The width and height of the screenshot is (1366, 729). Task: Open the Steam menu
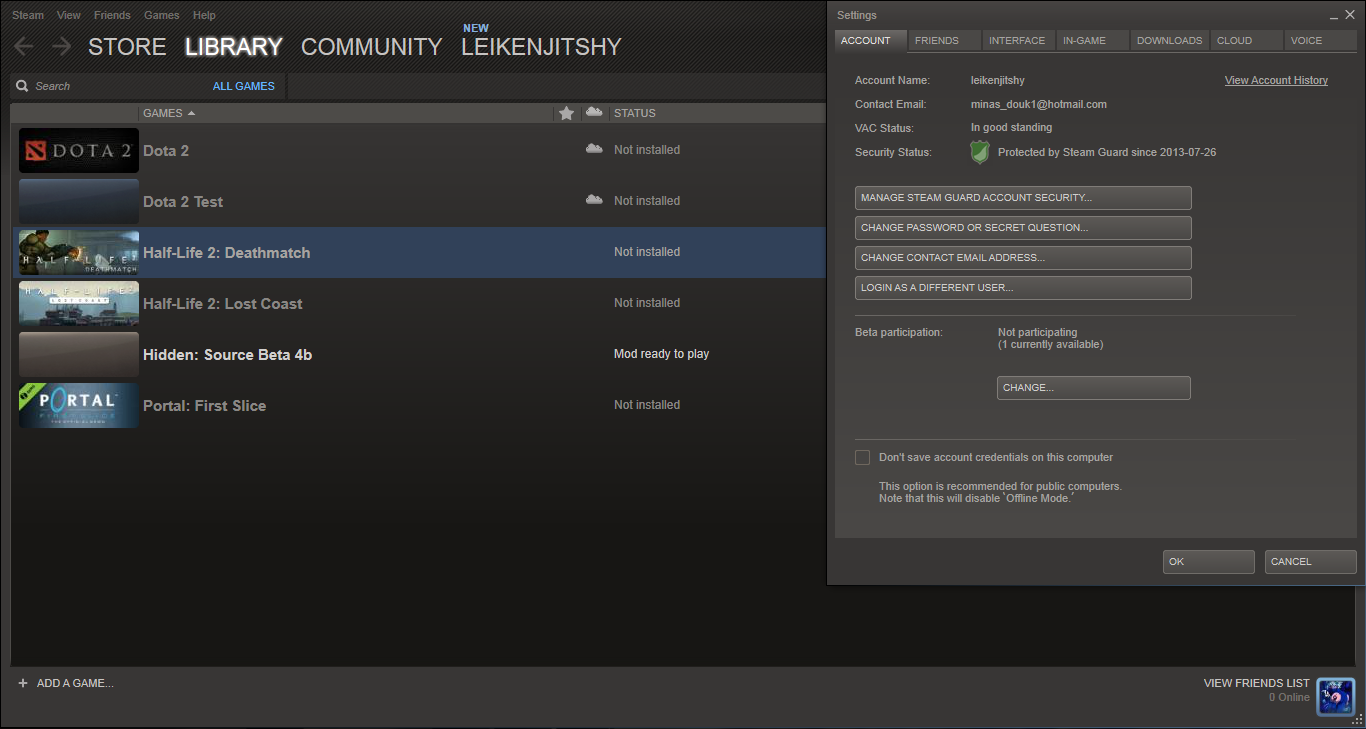pyautogui.click(x=28, y=15)
